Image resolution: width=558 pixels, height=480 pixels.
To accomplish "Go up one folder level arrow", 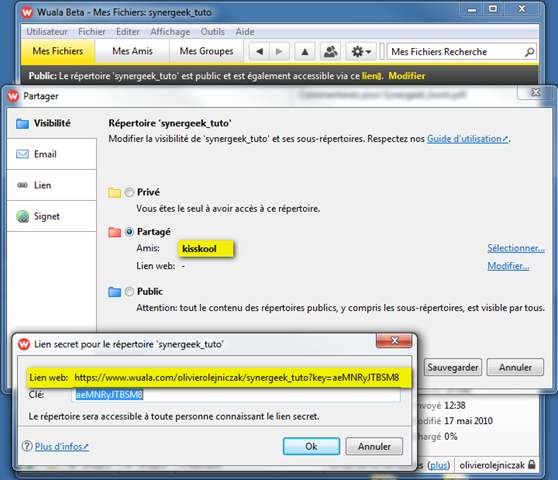I will [x=305, y=52].
